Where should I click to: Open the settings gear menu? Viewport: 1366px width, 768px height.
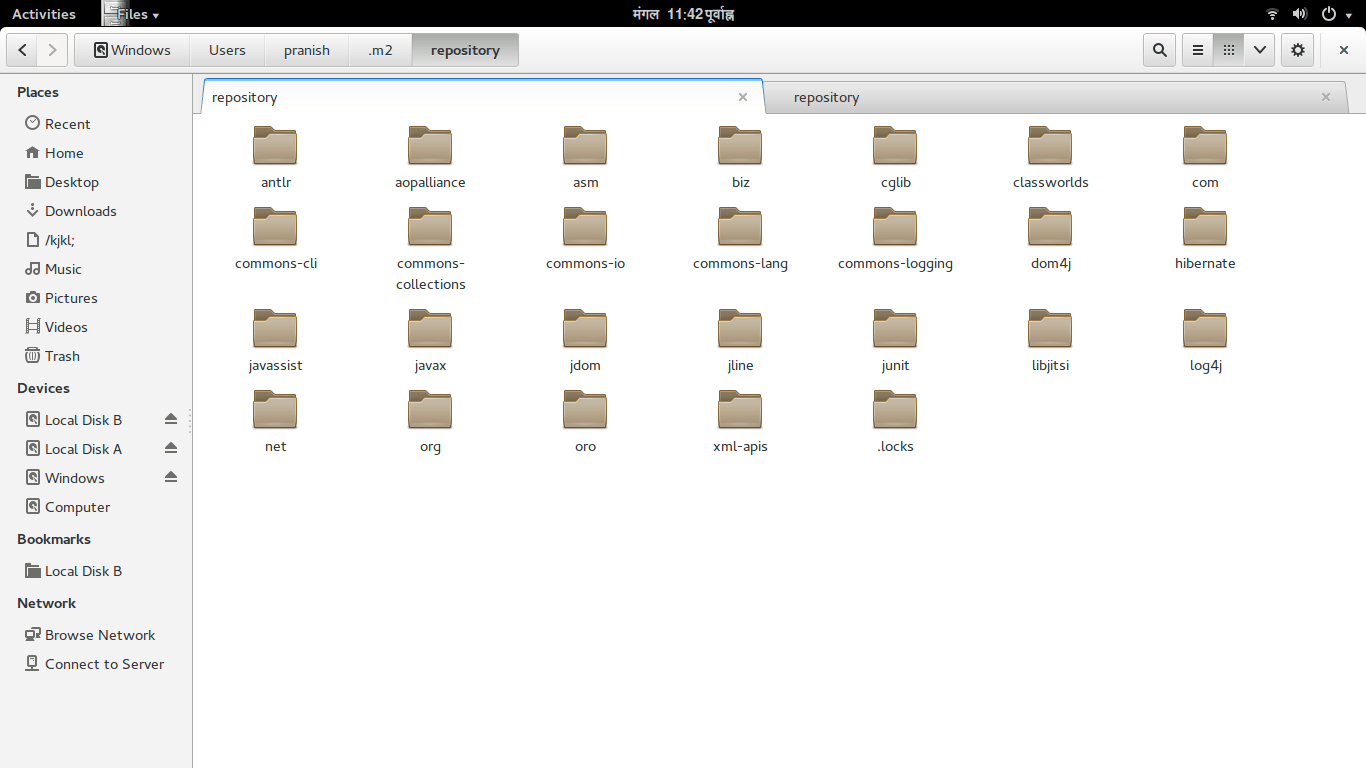click(1297, 49)
